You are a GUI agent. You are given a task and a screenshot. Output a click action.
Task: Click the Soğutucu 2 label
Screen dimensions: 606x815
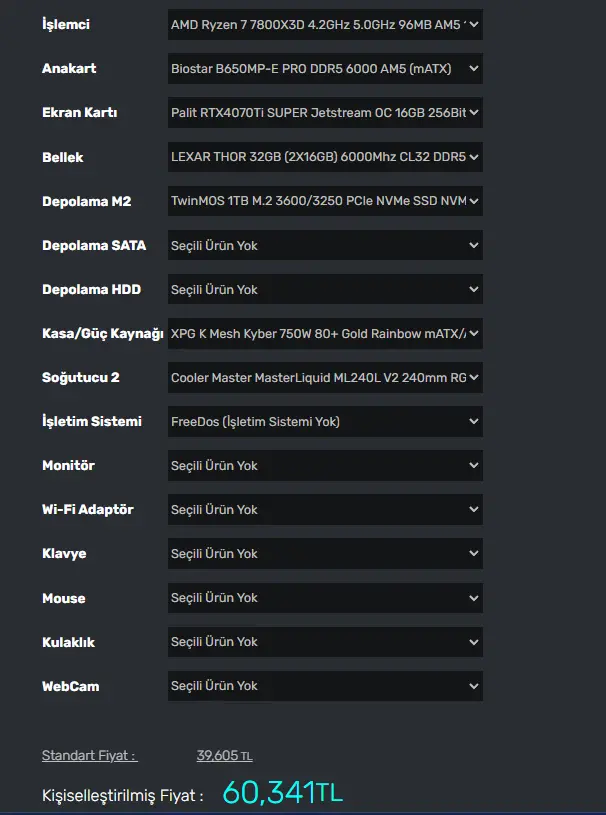pyautogui.click(x=81, y=378)
